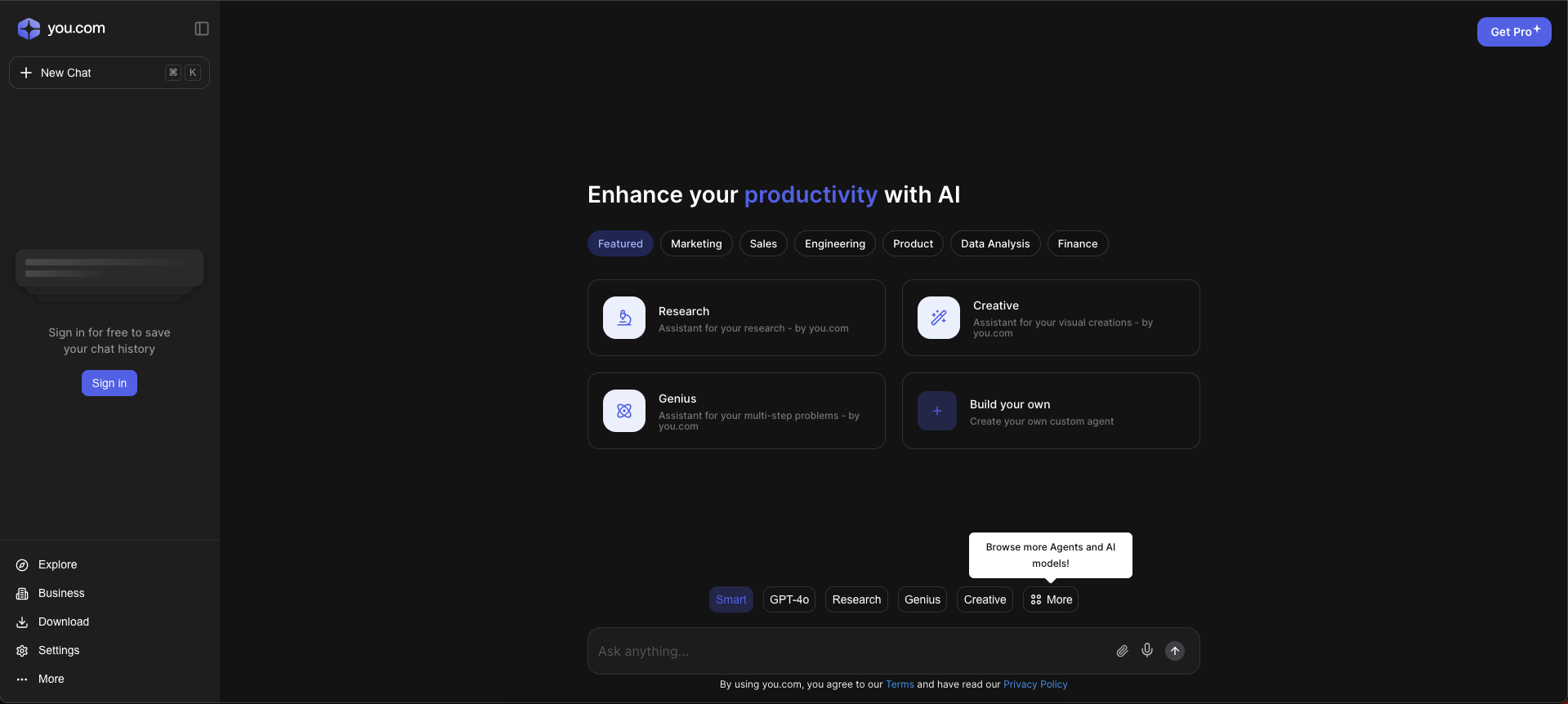Open the Engineering category tab
1568x704 pixels.
pyautogui.click(x=835, y=243)
